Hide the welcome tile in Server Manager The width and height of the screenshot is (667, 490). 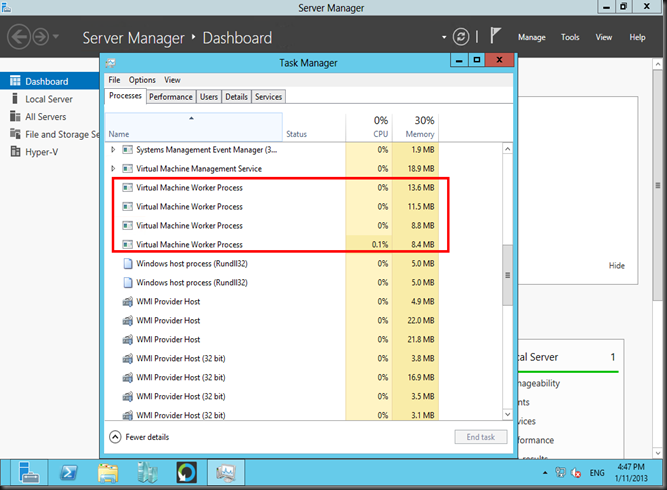[616, 265]
